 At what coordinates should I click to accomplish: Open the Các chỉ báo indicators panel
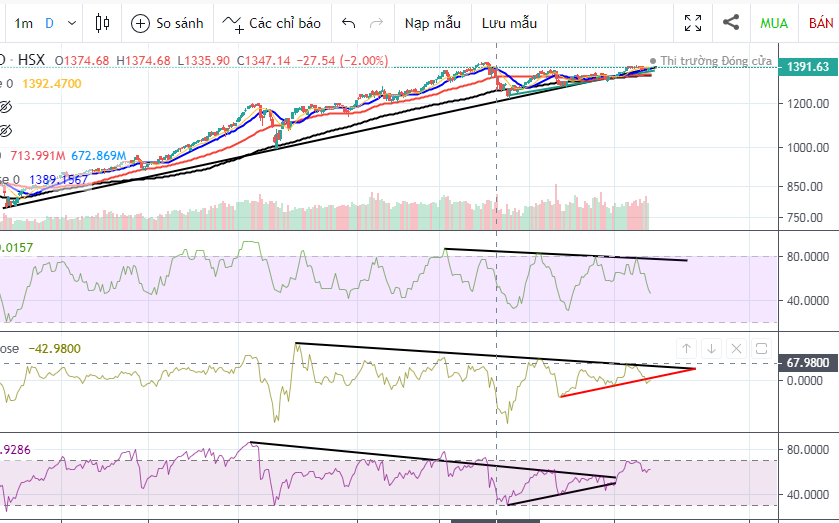click(271, 22)
